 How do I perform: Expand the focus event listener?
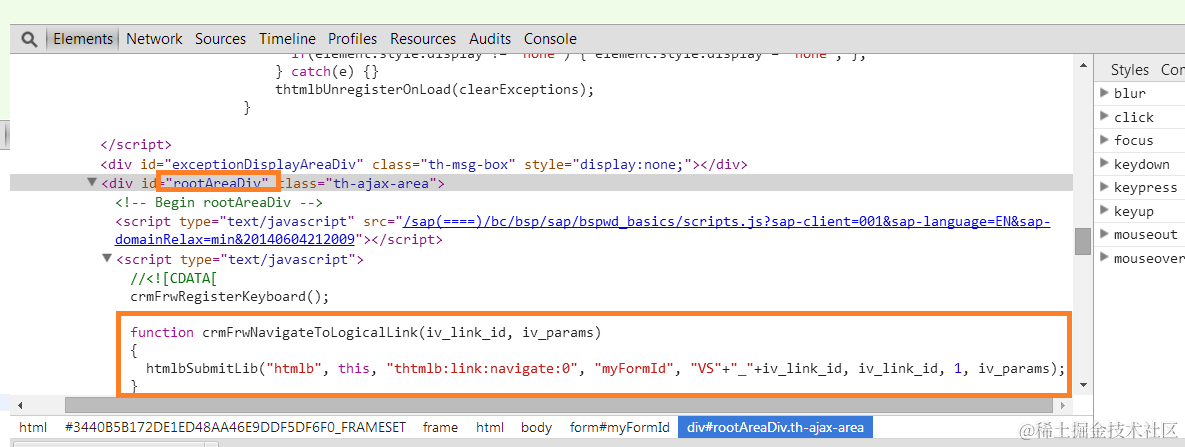point(1105,140)
